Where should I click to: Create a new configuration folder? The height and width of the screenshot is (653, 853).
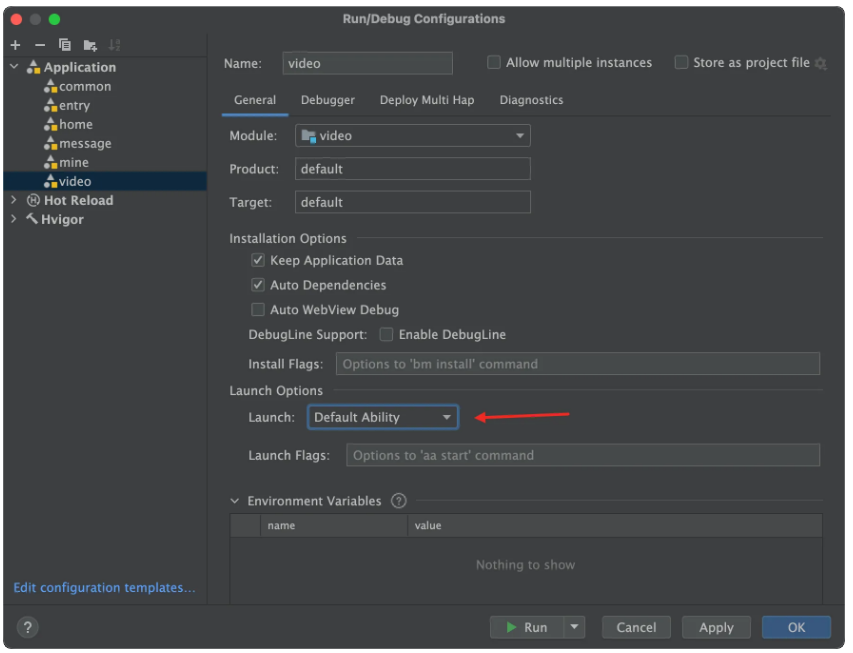[x=90, y=45]
